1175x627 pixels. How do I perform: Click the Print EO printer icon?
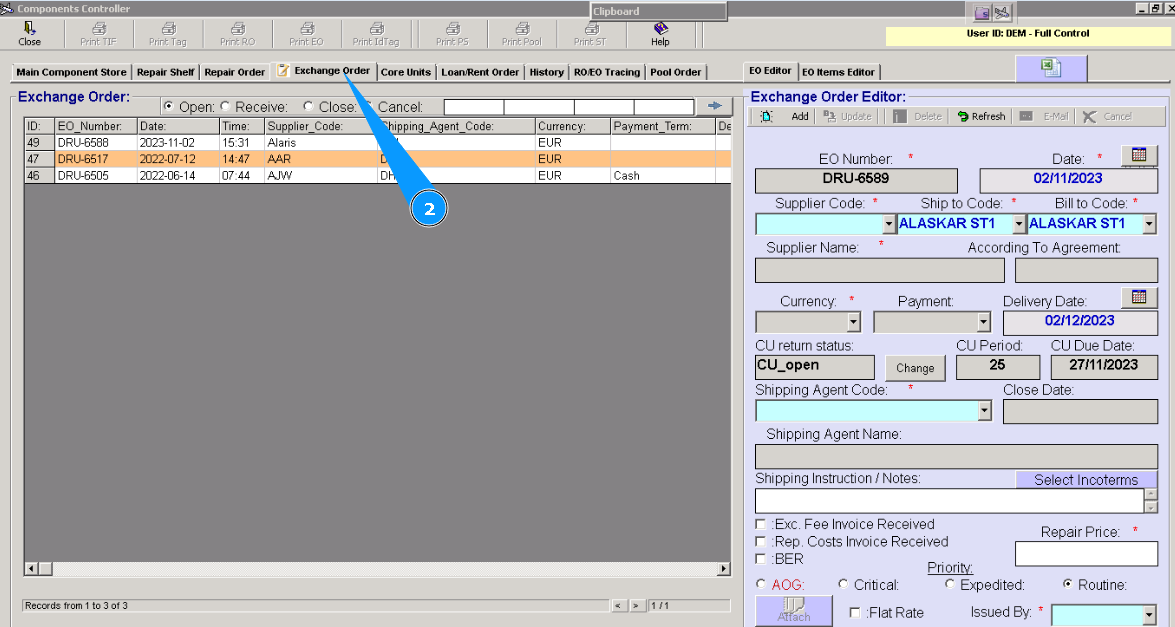[x=306, y=28]
